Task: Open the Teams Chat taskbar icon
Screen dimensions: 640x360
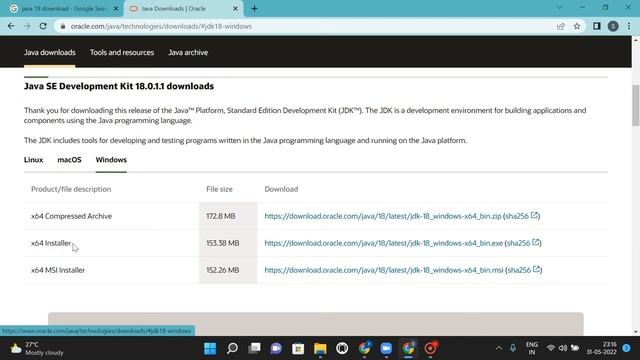Action: (x=276, y=348)
